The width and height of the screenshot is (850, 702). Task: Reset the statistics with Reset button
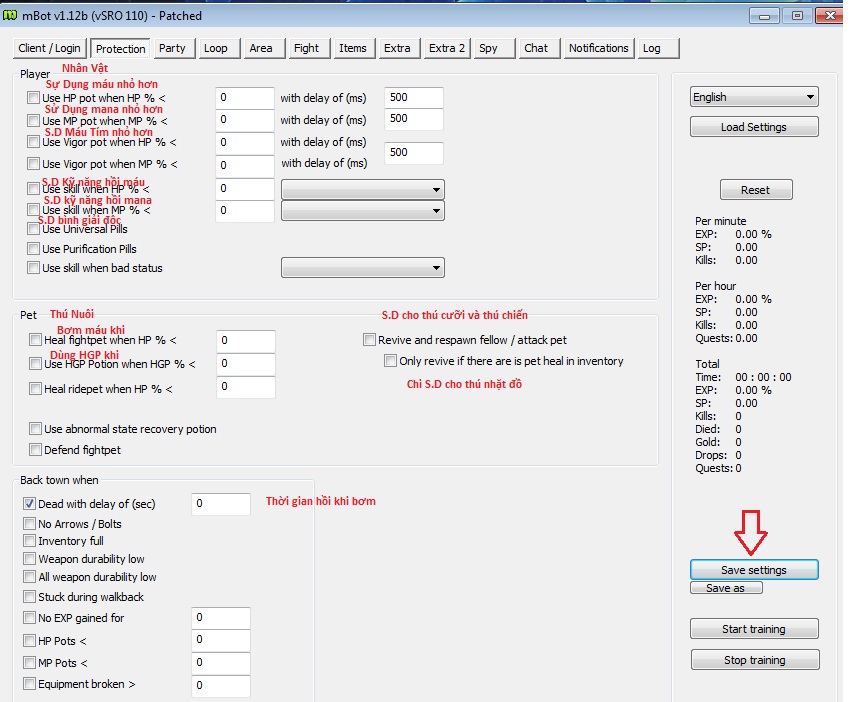pos(755,190)
